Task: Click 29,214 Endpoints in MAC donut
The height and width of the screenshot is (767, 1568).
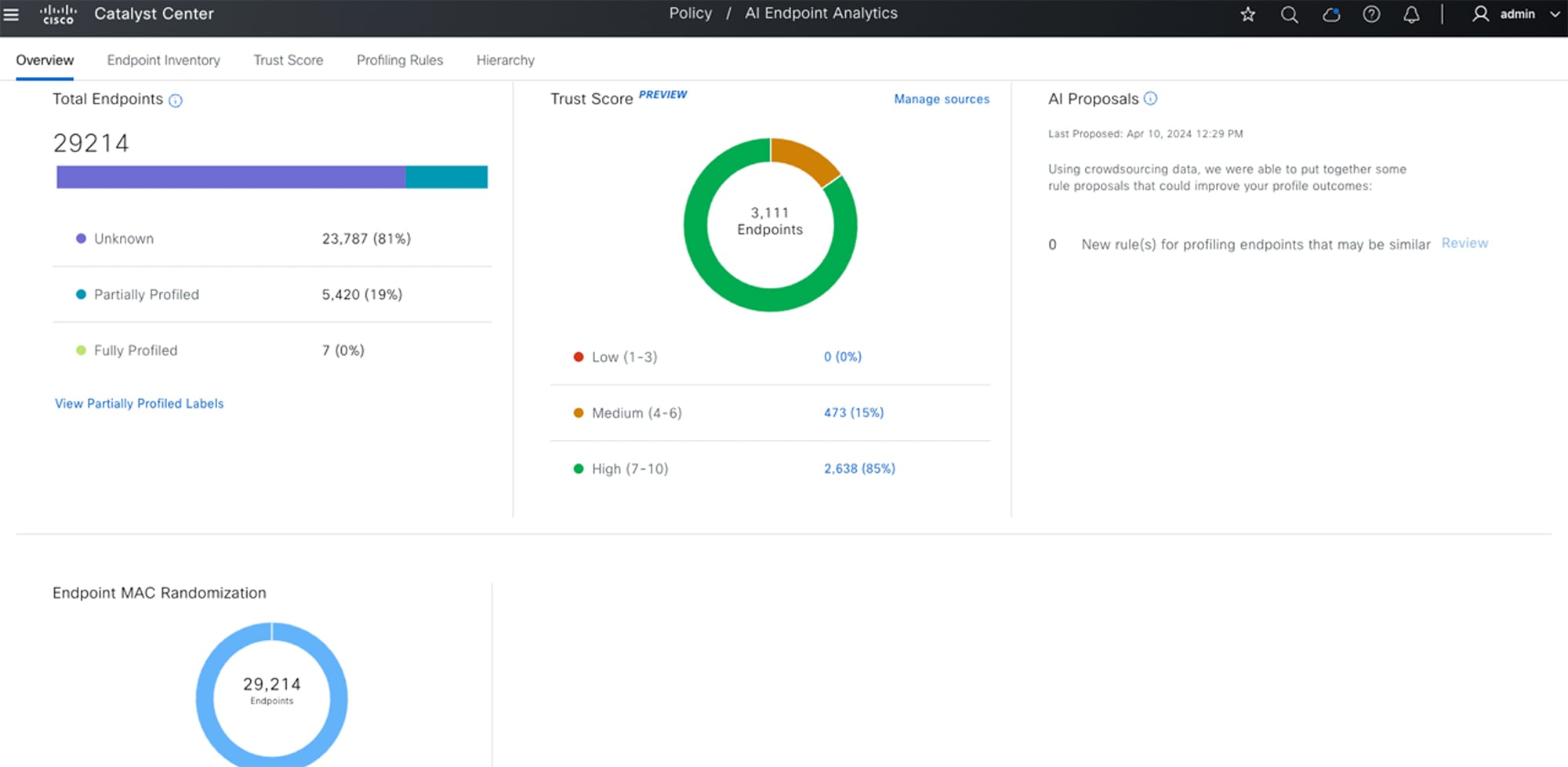Action: 271,690
